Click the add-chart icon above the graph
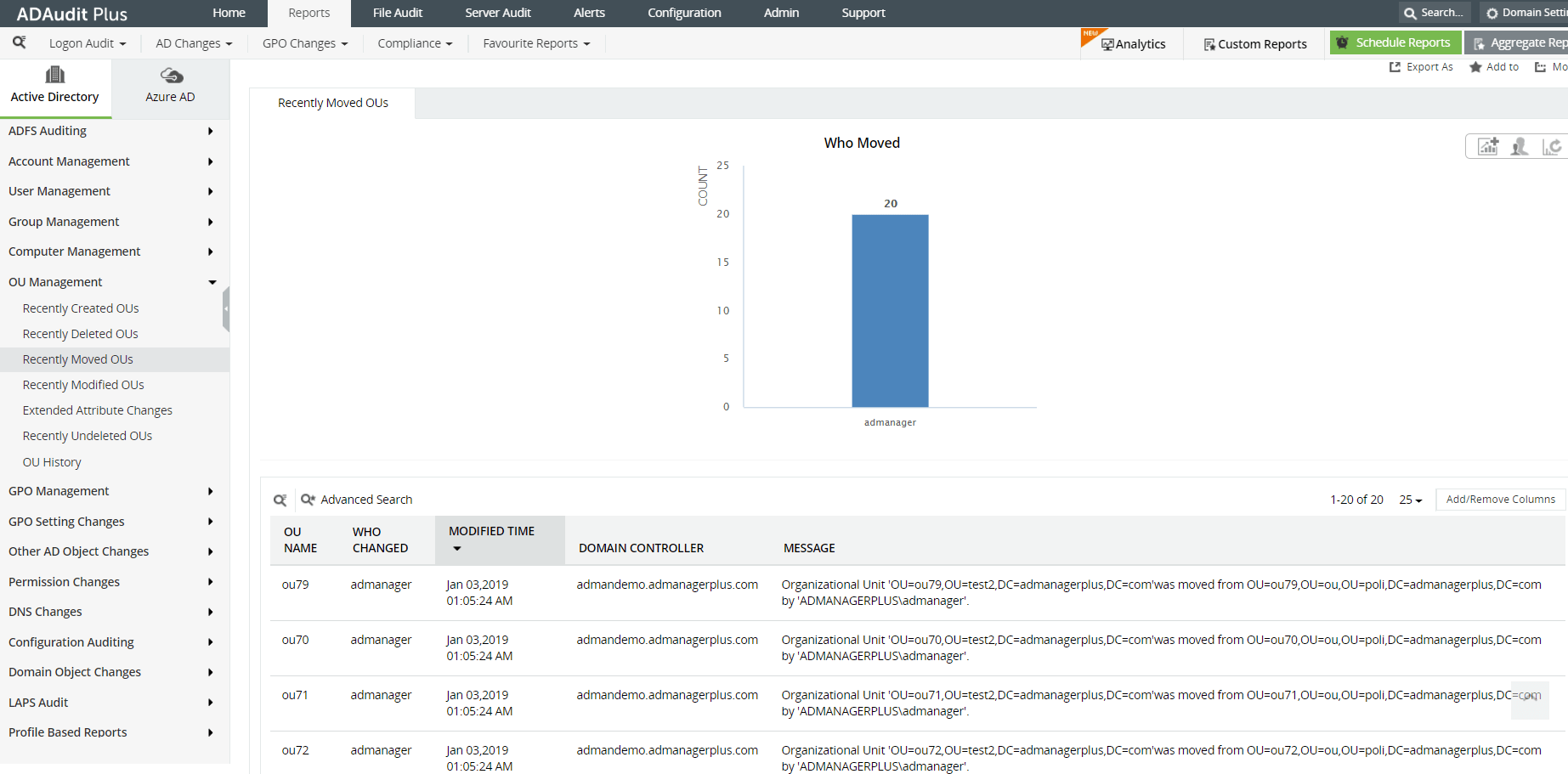The image size is (1568, 774). point(1487,147)
